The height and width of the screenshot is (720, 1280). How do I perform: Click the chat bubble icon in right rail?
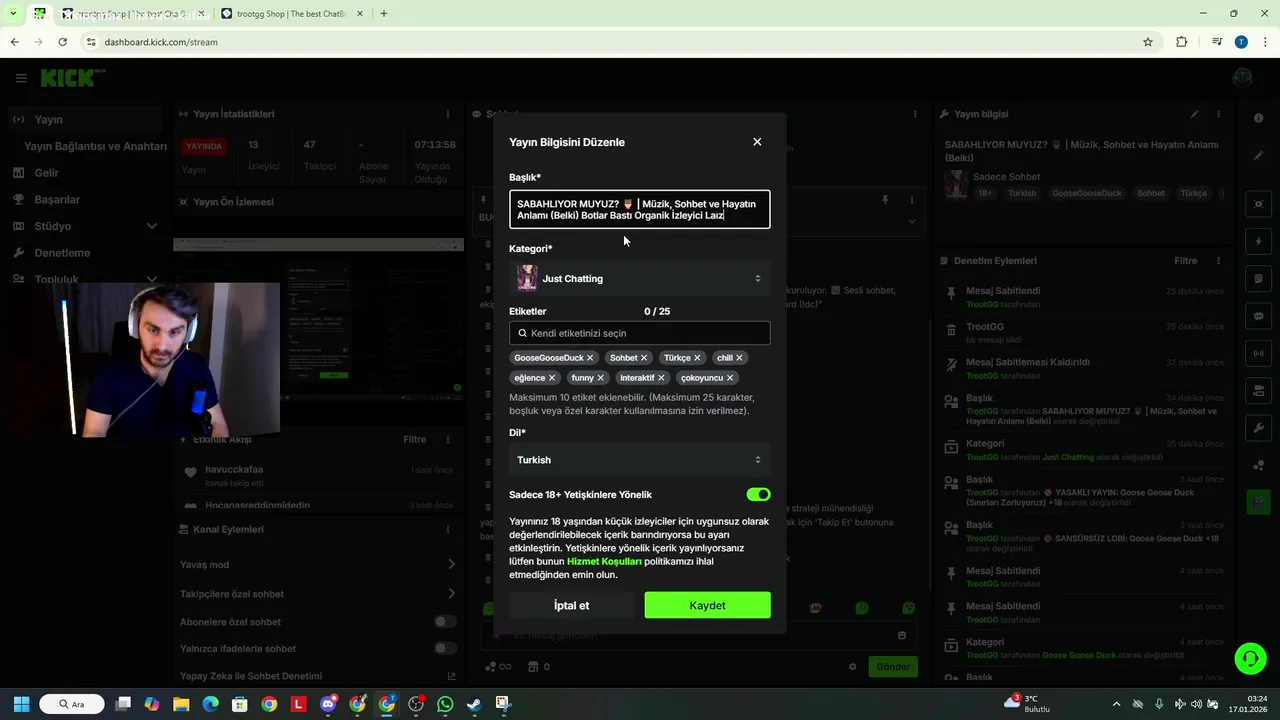tap(1259, 316)
